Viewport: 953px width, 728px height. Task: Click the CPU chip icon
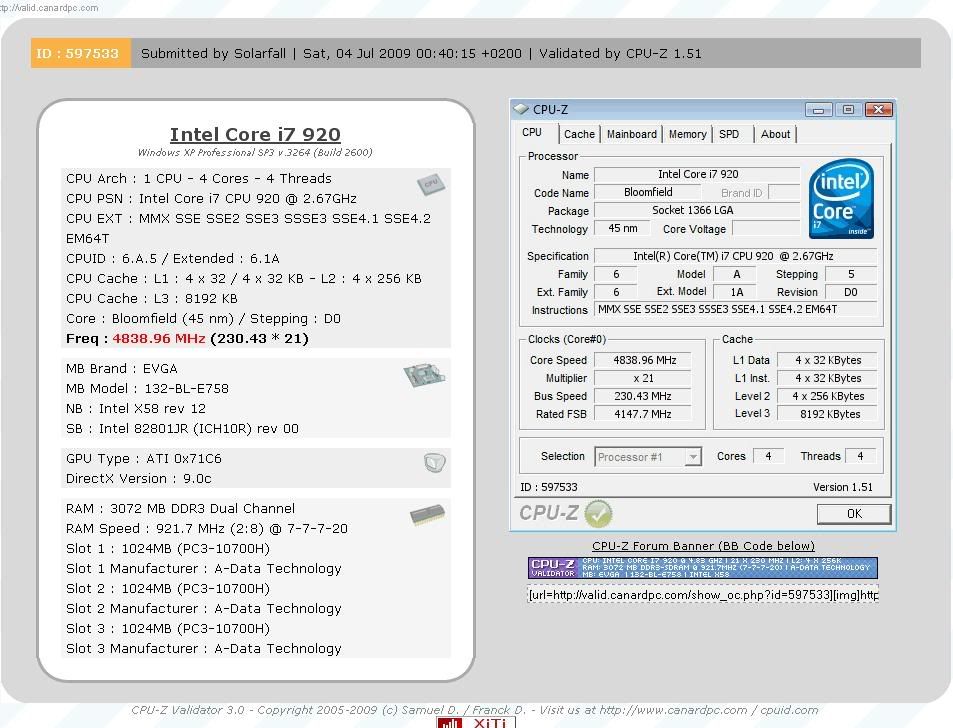(430, 184)
